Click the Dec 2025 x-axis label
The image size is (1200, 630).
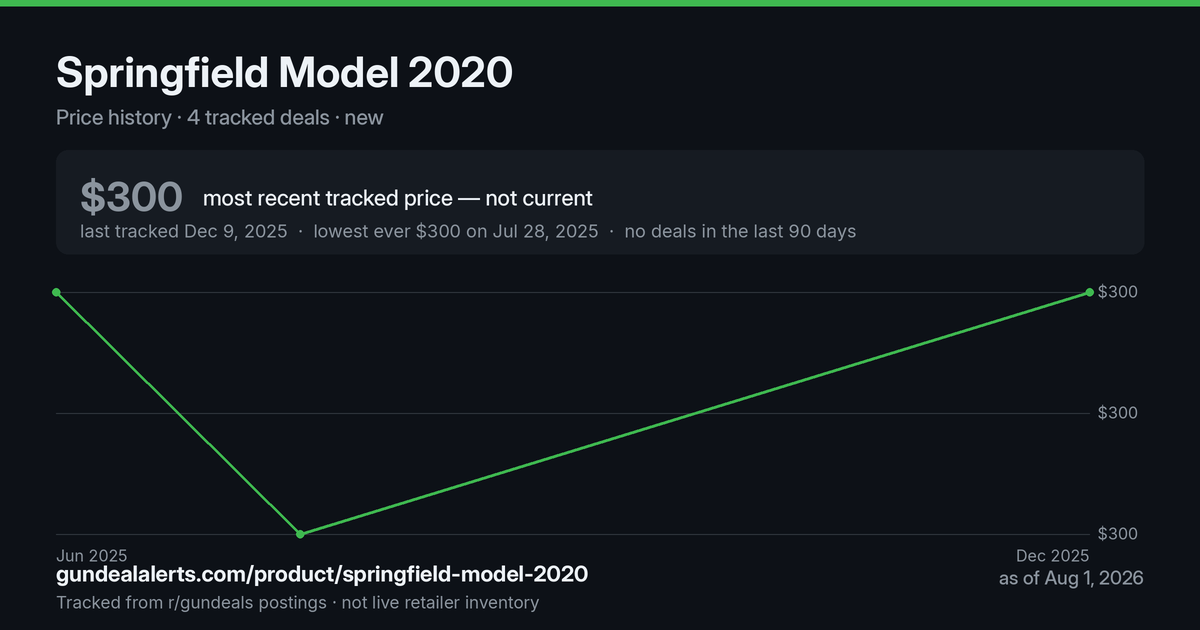click(1053, 555)
